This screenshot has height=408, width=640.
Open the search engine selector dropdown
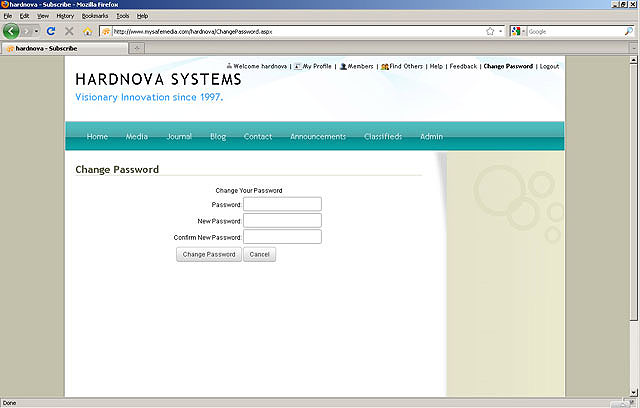coord(518,31)
